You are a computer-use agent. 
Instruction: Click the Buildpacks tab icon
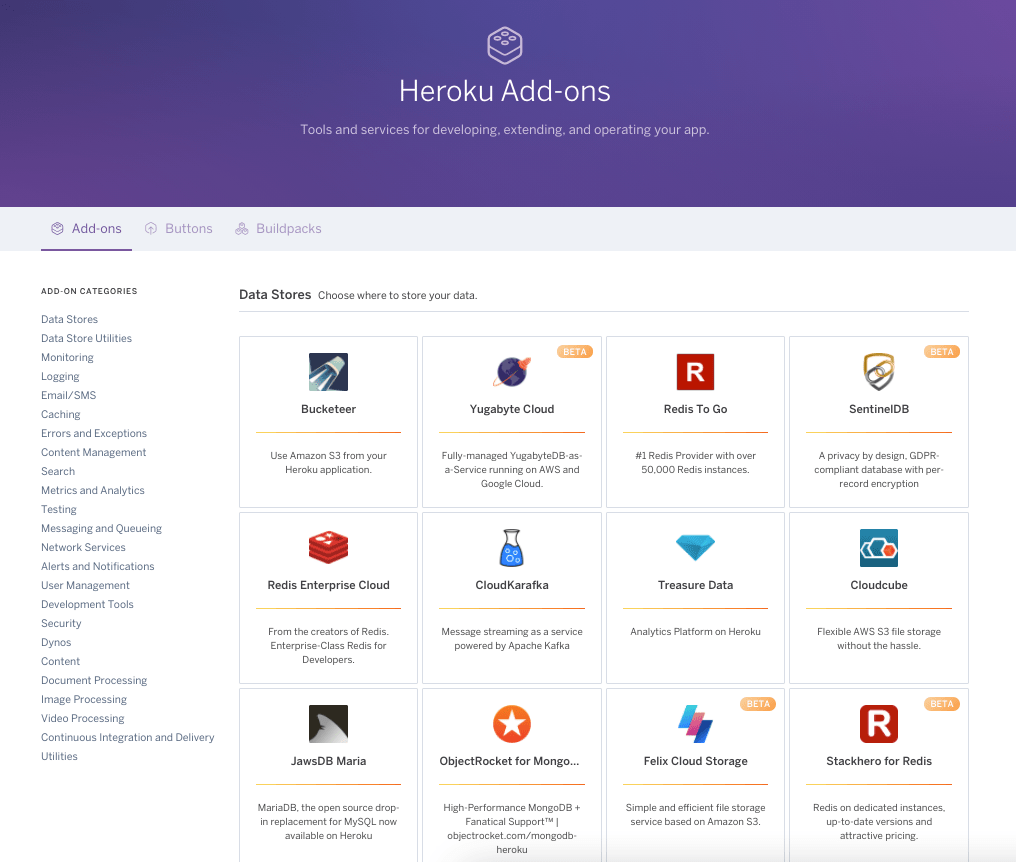[242, 228]
